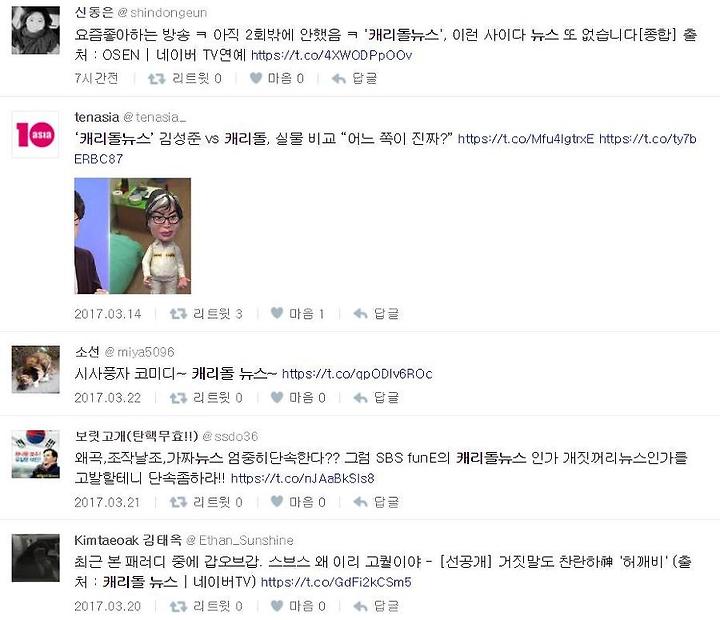The image size is (720, 620).
Task: Like the shindongeun tweet with the heart icon
Action: point(256,78)
